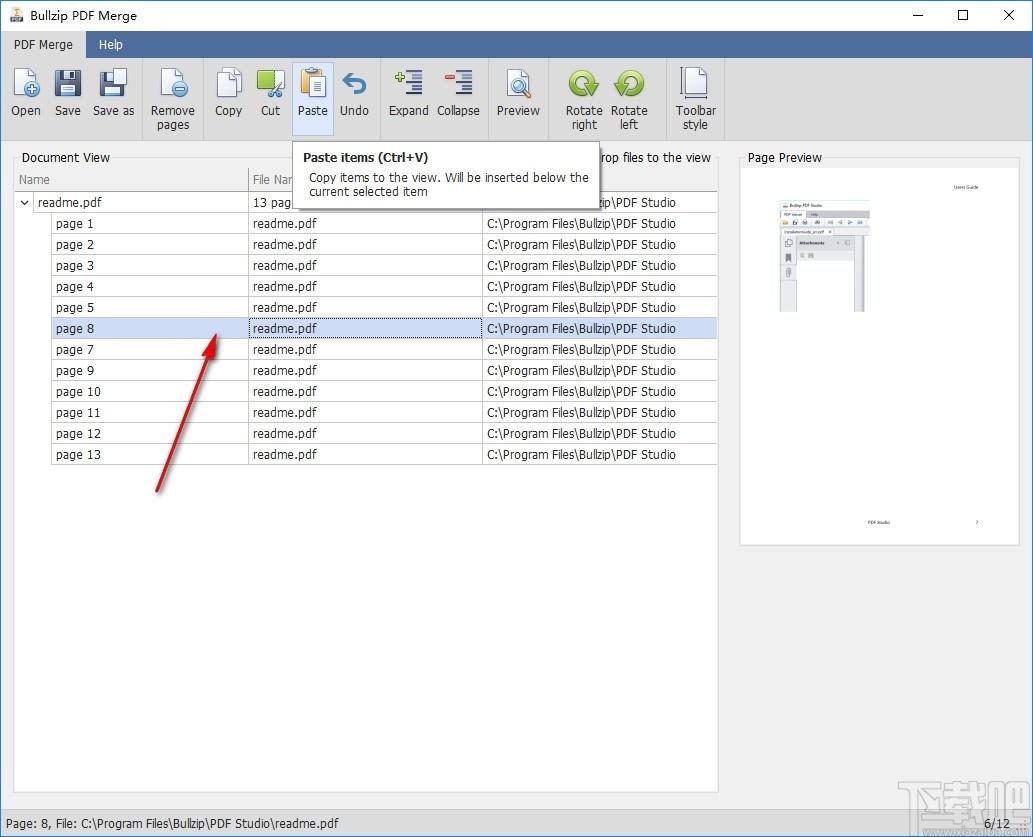Click readme.pdf file name in page 3 row
Image resolution: width=1033 pixels, height=837 pixels.
tap(285, 266)
